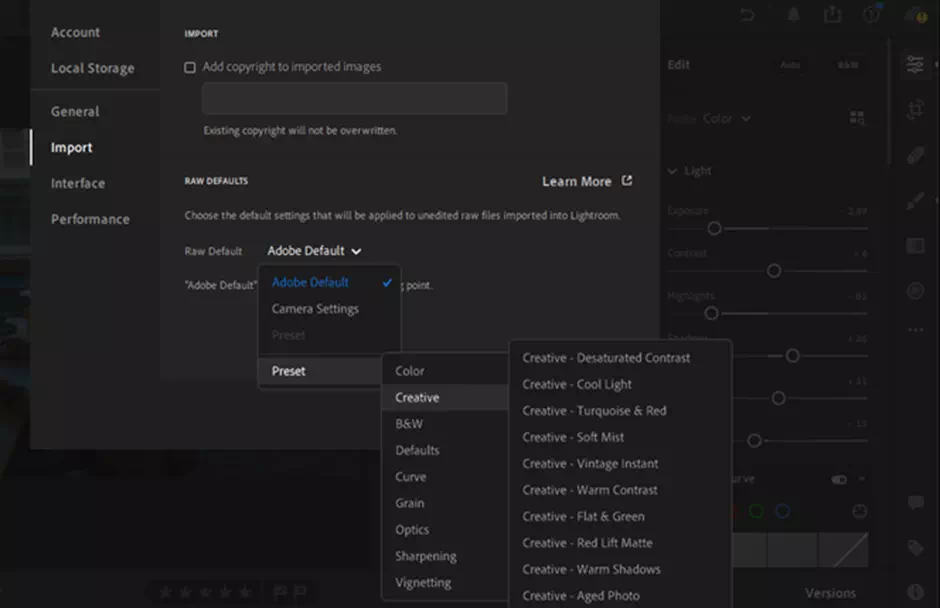Image resolution: width=940 pixels, height=608 pixels.
Task: Click the Versions button
Action: pos(830,593)
